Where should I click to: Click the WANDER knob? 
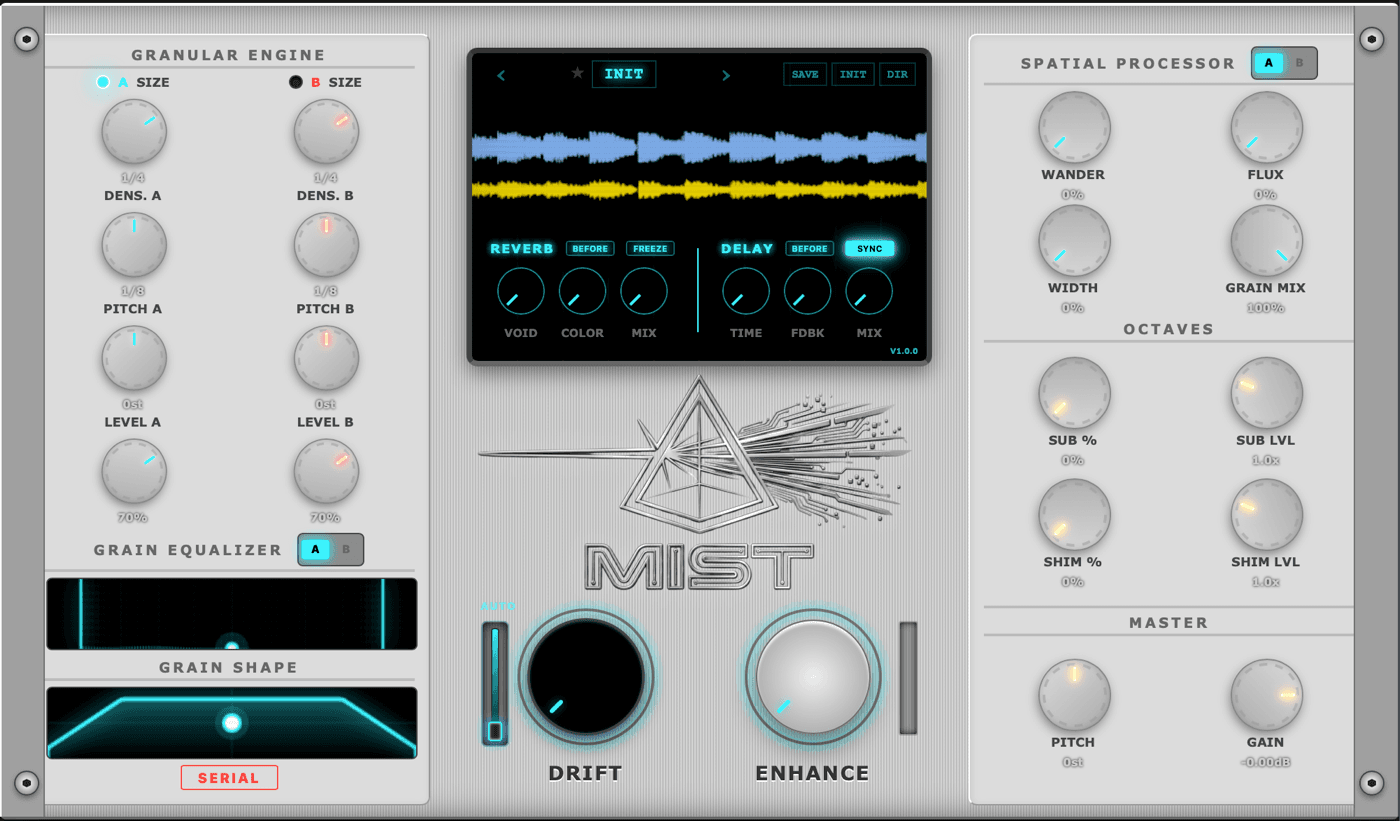1074,128
